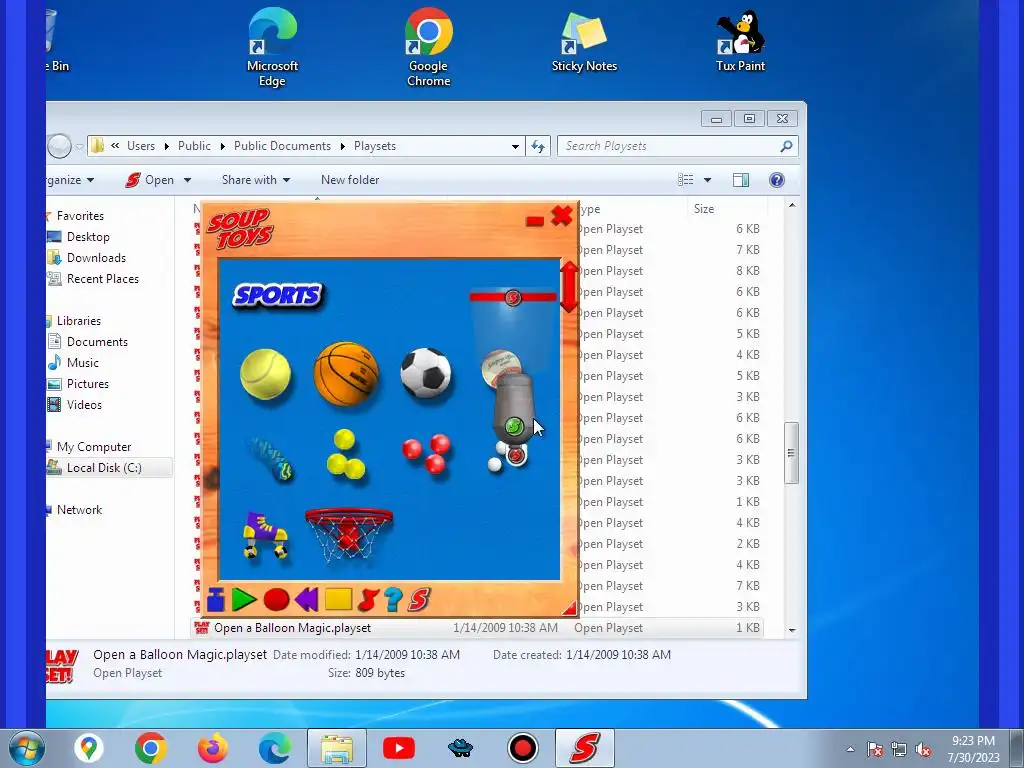
Task: Choose the blue spring coil toy
Action: (273, 459)
